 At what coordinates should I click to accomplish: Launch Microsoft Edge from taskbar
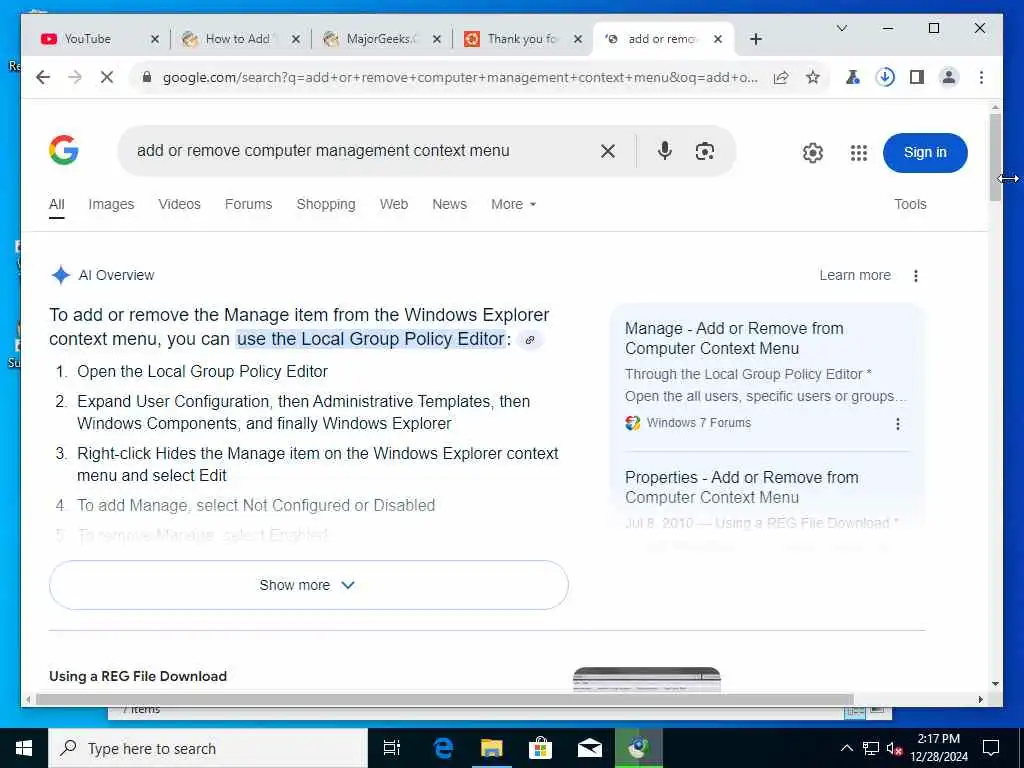(x=443, y=748)
